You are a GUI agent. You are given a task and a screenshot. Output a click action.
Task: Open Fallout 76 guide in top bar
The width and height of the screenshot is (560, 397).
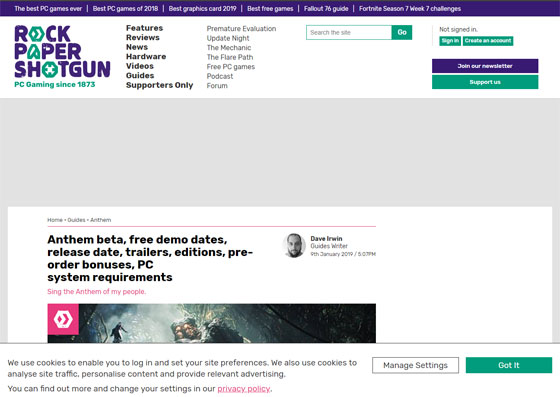pos(326,9)
